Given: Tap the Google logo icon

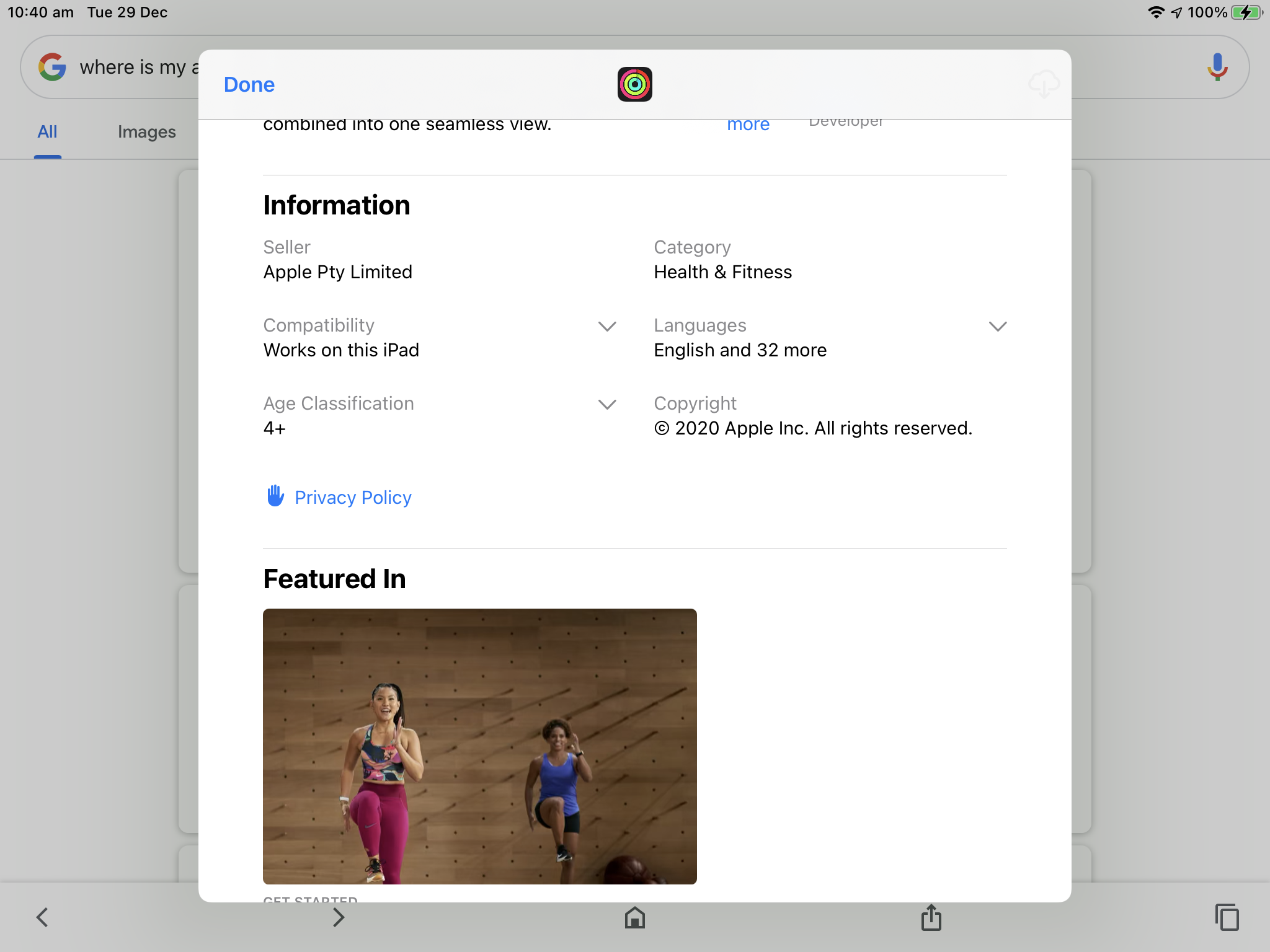Looking at the screenshot, I should click(52, 67).
